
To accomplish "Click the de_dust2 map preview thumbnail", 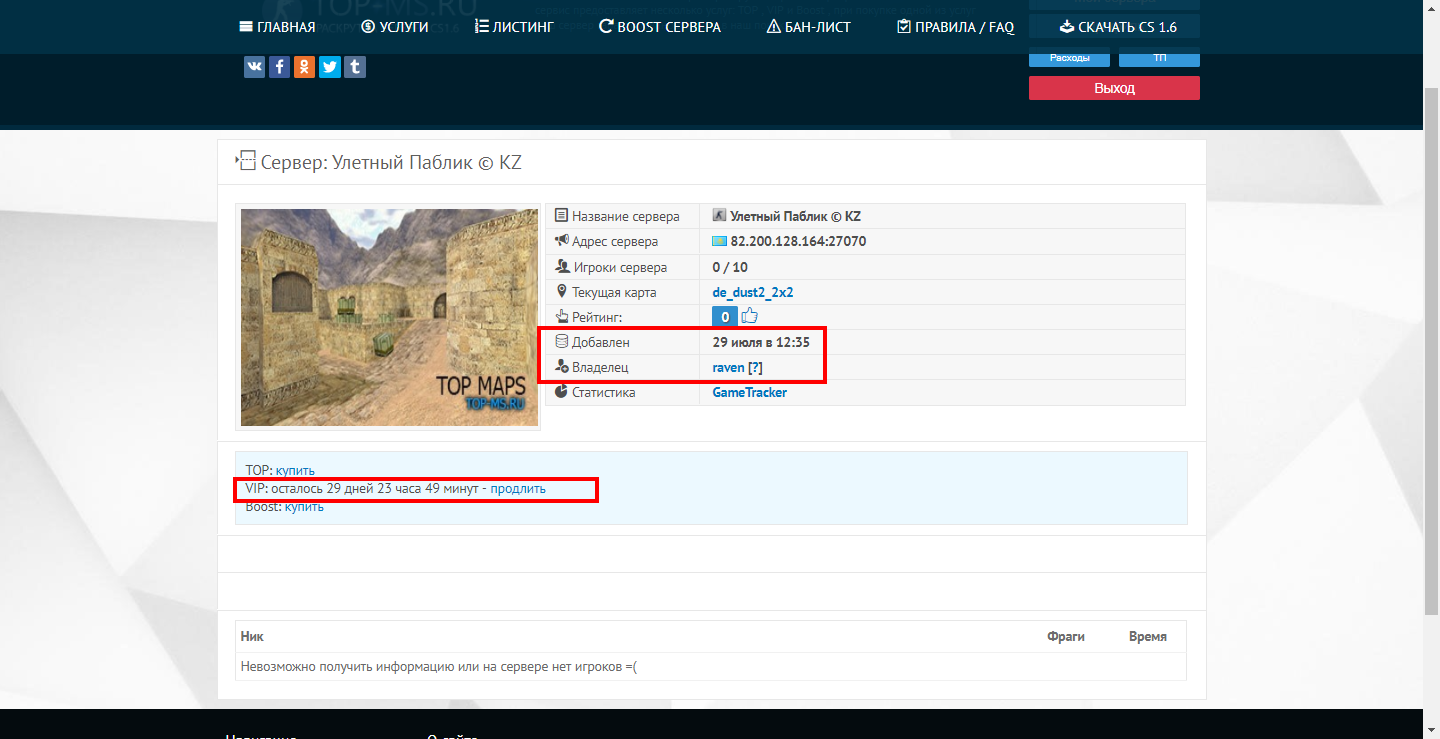I will tap(389, 317).
